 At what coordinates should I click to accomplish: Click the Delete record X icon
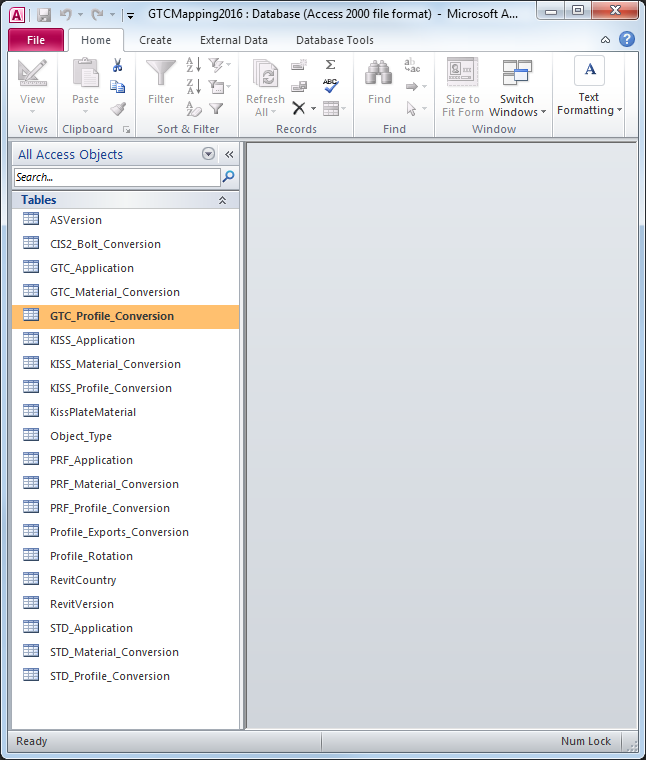click(x=299, y=108)
